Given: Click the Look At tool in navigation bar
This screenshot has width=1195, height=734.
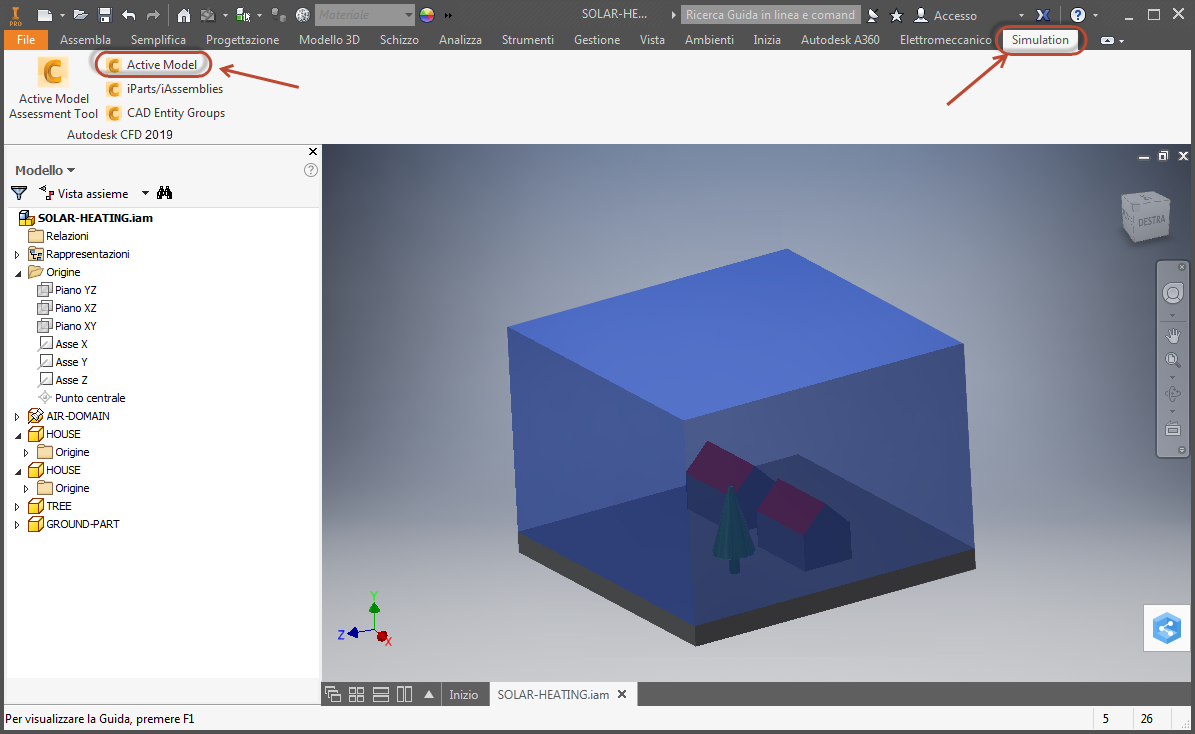Looking at the screenshot, I should click(x=1173, y=429).
